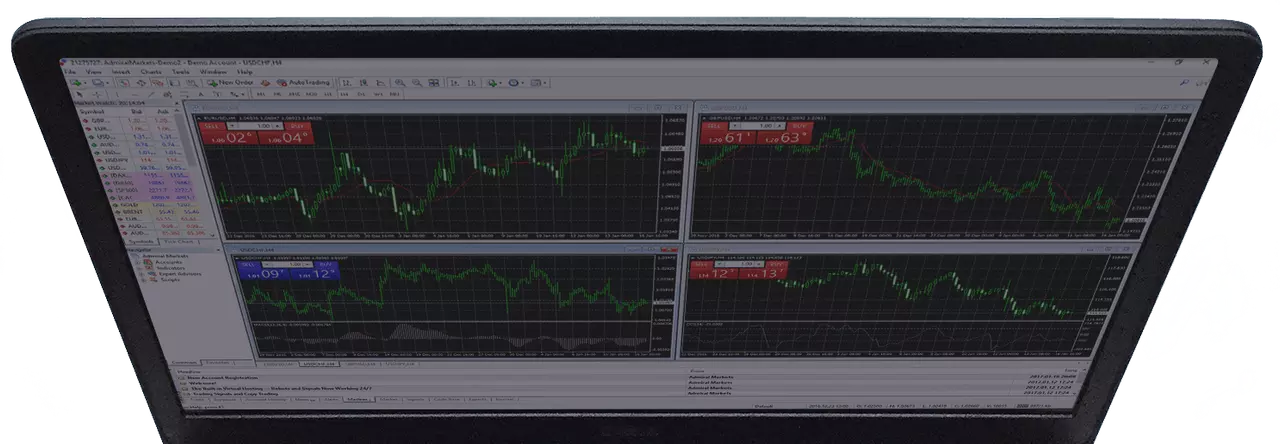Switch chart to Line Chart icon
The width and height of the screenshot is (1280, 444).
click(380, 83)
